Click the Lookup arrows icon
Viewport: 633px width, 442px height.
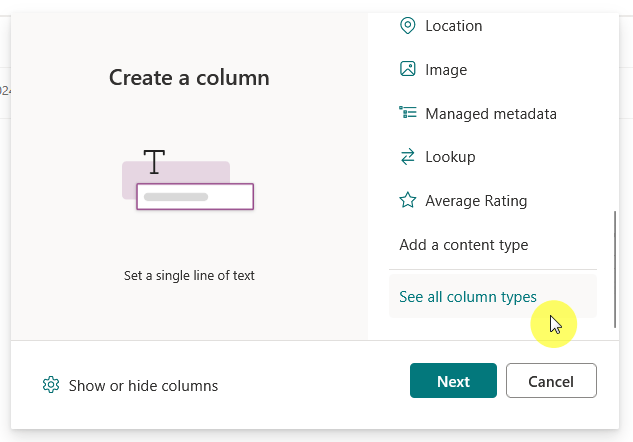[407, 157]
